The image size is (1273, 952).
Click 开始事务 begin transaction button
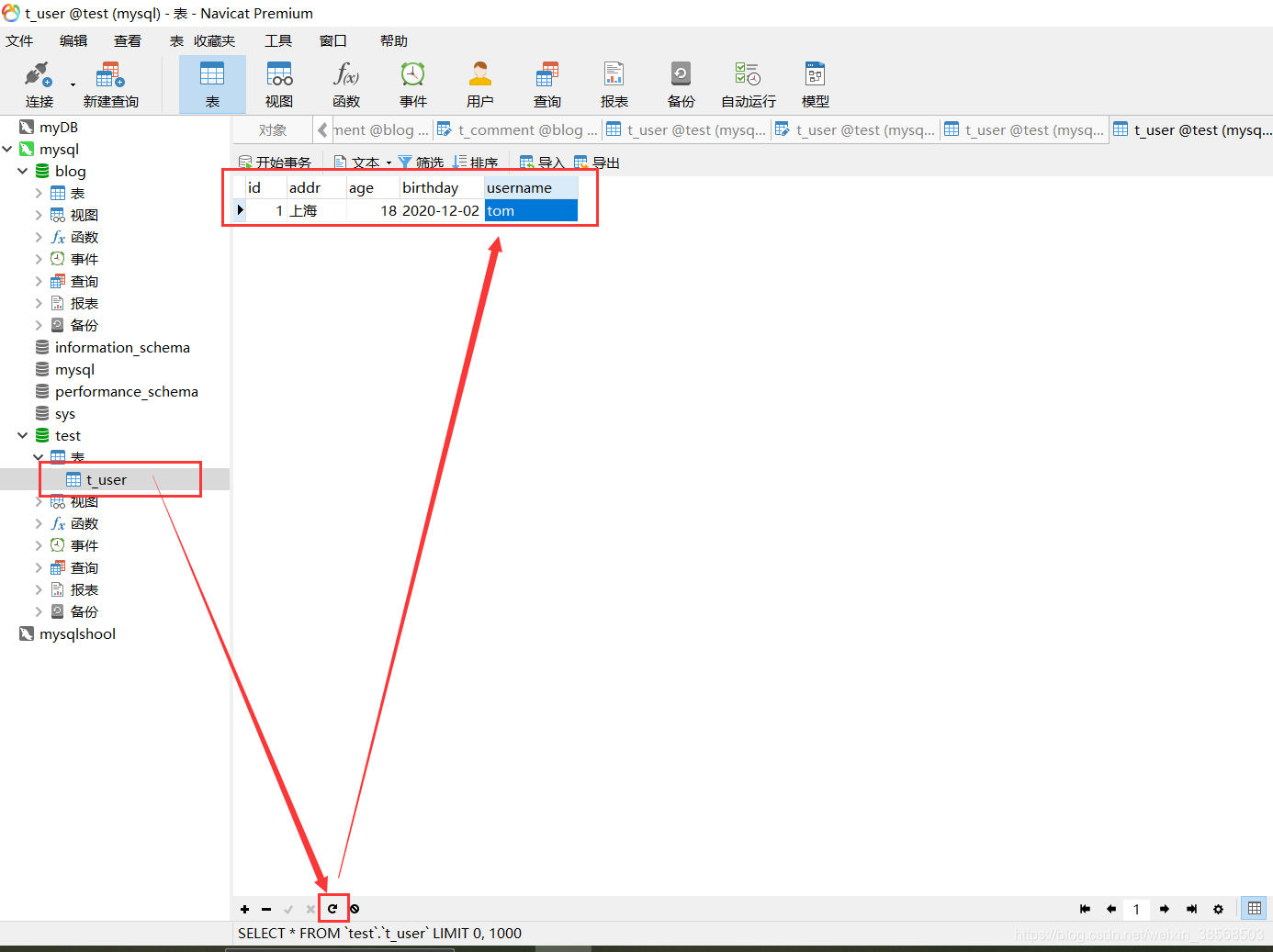276,162
